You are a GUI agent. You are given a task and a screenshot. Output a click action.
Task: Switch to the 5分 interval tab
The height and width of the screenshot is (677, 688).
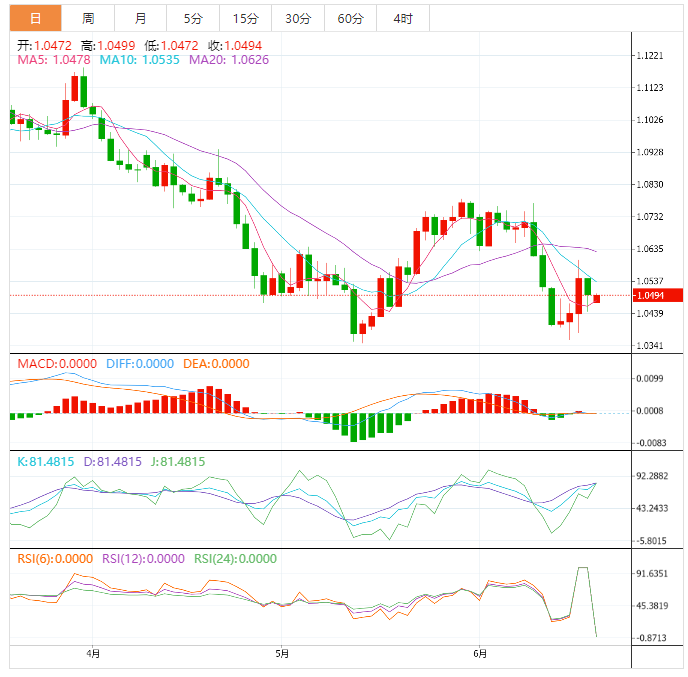192,18
